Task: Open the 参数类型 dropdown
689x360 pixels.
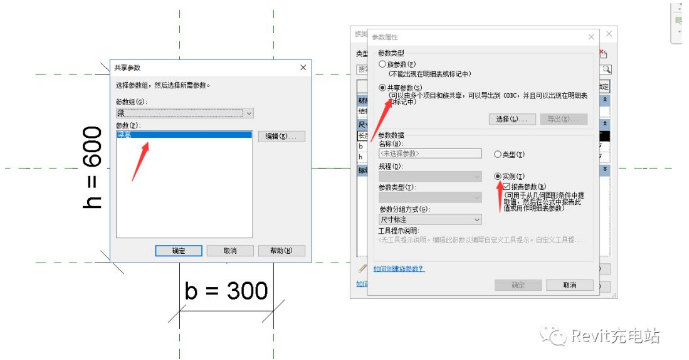Action: click(430, 197)
